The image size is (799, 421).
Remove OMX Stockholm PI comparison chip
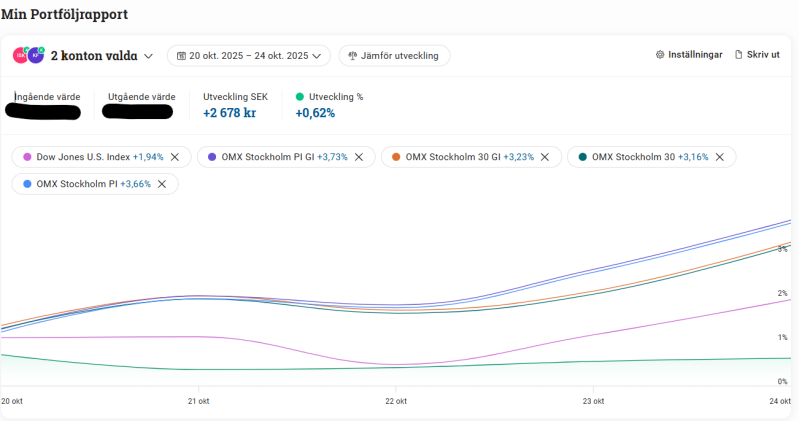tap(162, 184)
